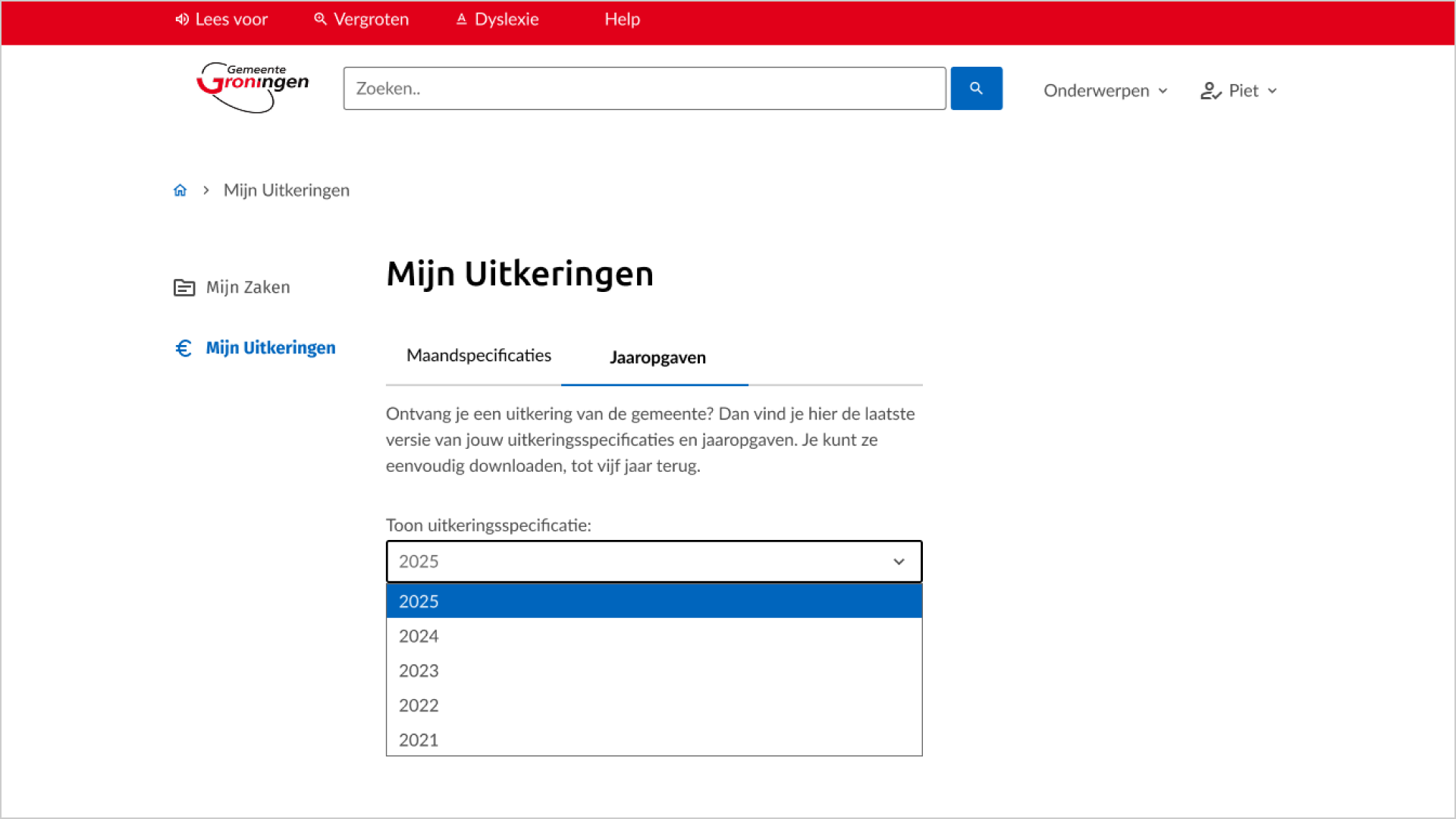Open Mijn Zaken in sidebar
Viewport: 1456px width, 819px height.
(232, 287)
